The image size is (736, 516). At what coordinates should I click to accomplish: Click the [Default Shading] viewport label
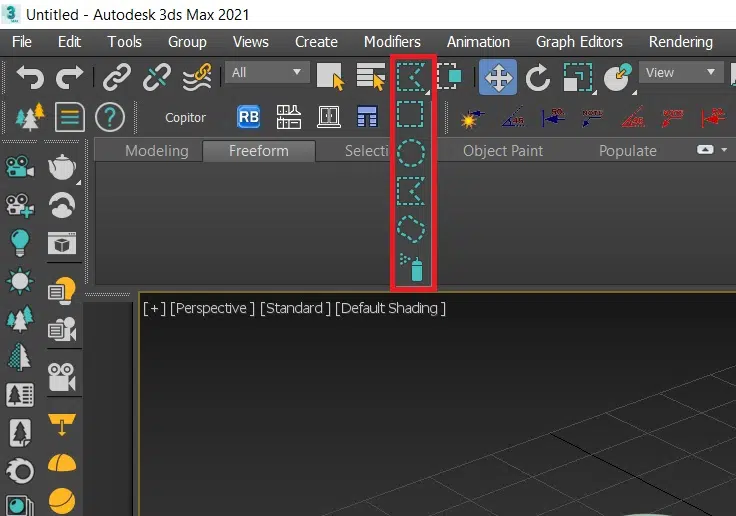[x=390, y=308]
